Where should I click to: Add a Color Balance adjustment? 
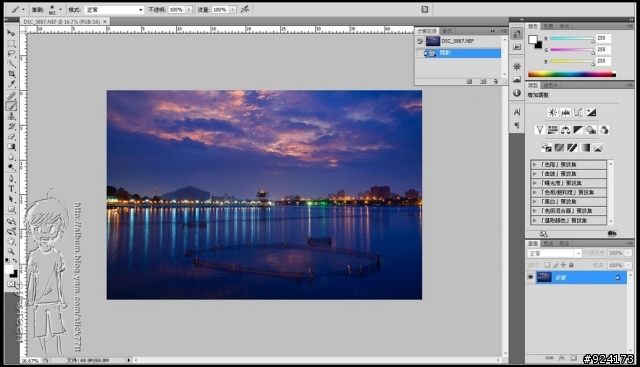[x=565, y=130]
